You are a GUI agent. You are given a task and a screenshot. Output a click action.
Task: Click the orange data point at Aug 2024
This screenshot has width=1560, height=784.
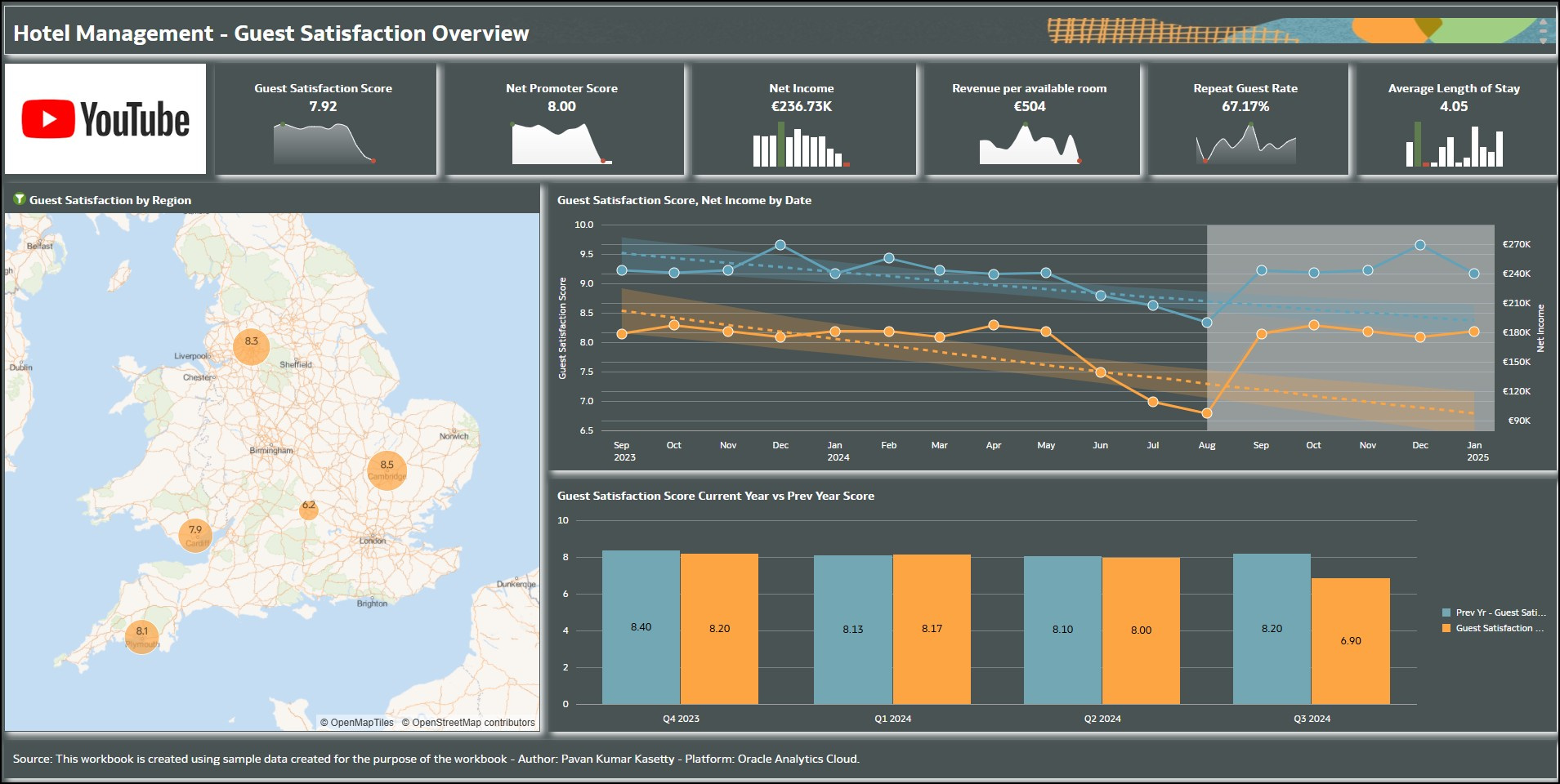[x=1207, y=413]
